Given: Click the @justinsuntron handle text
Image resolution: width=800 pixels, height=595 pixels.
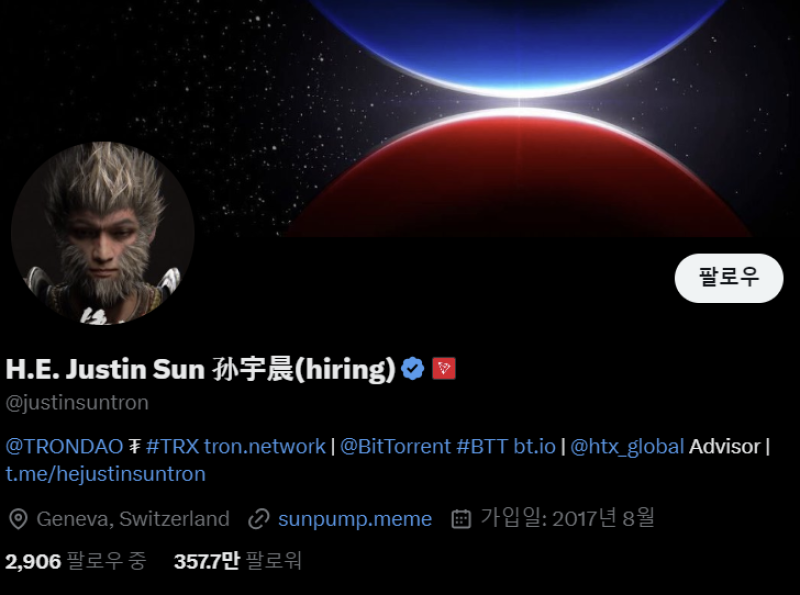Looking at the screenshot, I should click(77, 403).
